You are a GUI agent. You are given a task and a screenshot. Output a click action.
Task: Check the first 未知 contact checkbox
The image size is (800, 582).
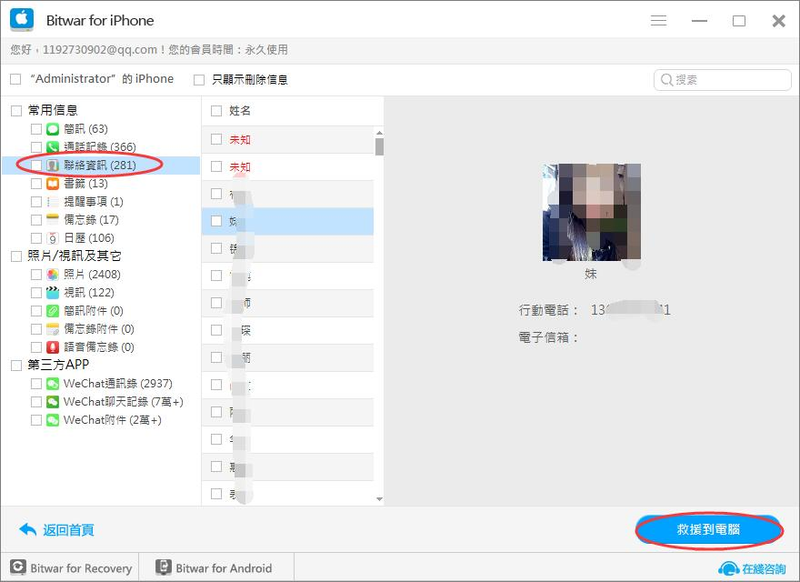216,139
